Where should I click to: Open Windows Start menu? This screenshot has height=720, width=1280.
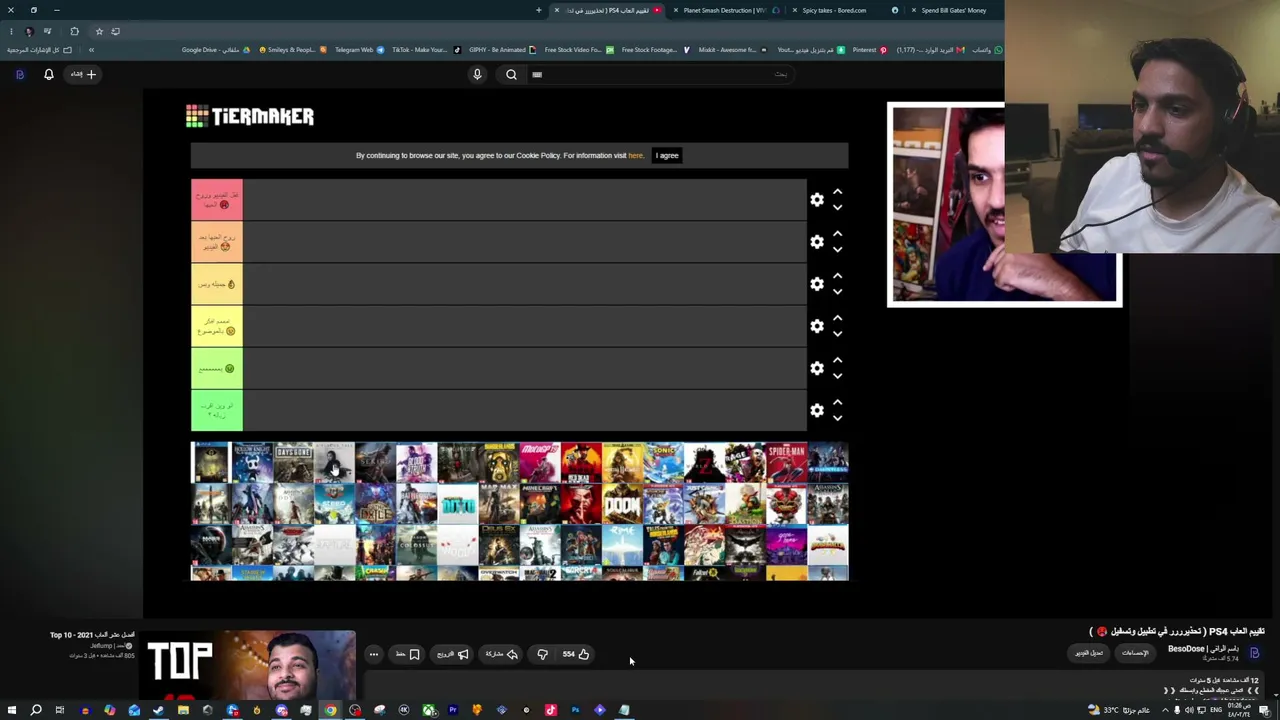[x=11, y=710]
